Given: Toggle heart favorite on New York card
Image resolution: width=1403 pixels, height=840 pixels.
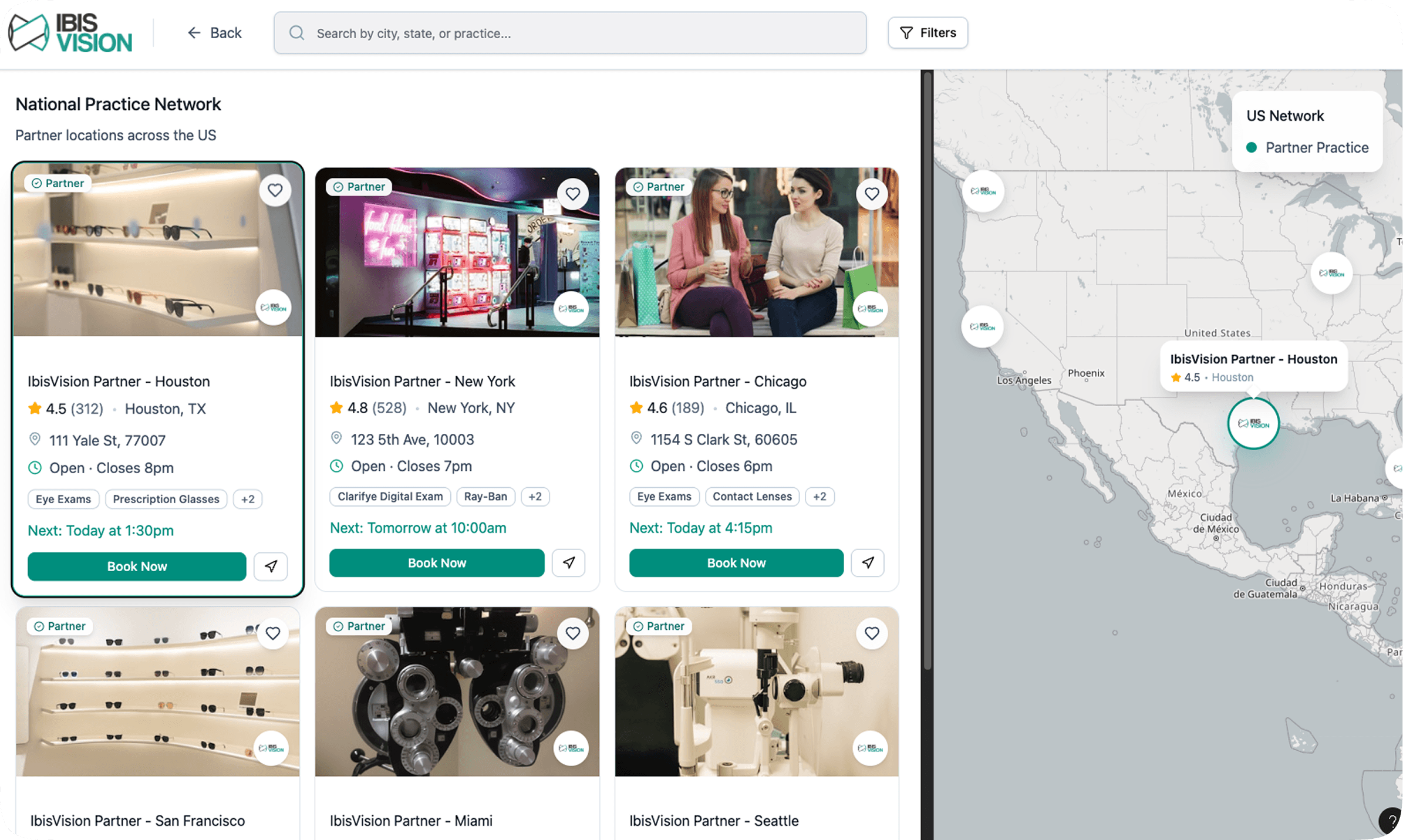Looking at the screenshot, I should click(572, 194).
